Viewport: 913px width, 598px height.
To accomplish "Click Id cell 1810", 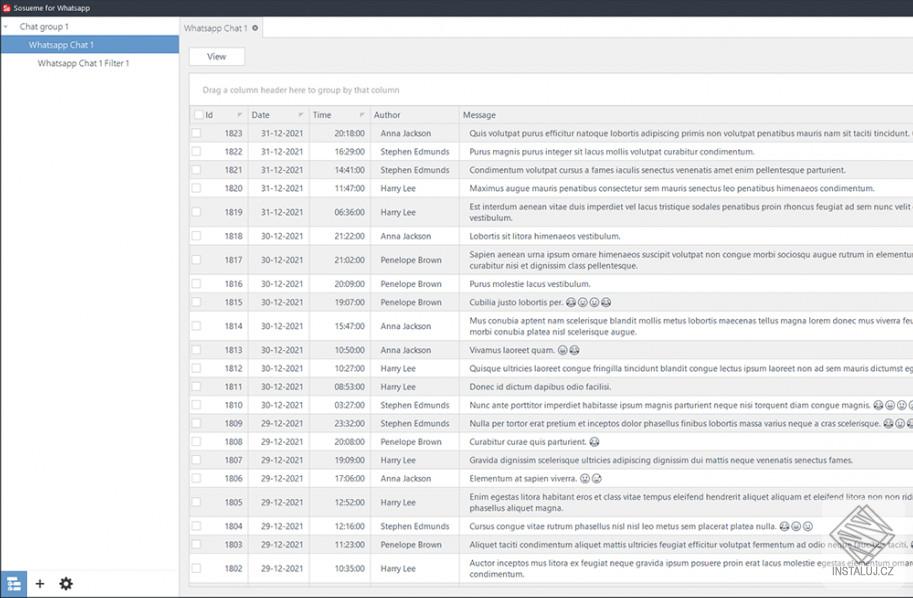I will (x=233, y=405).
